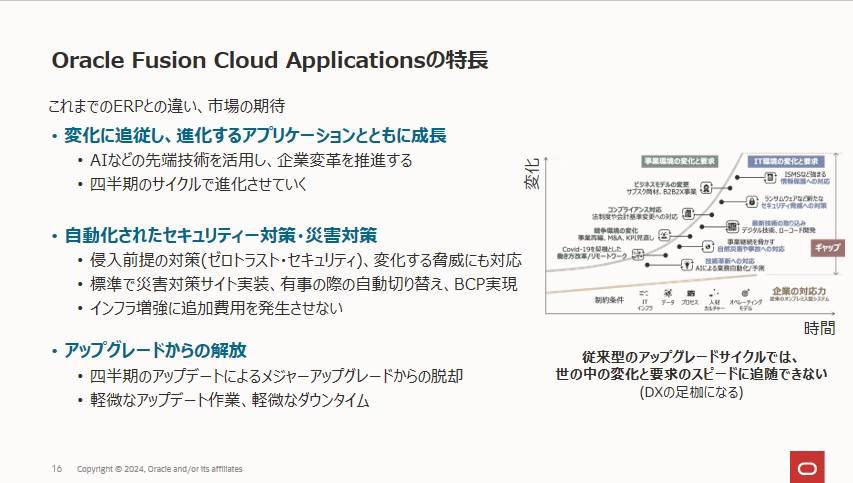Click the icon beside 最新技術の取り込み

[x=733, y=226]
